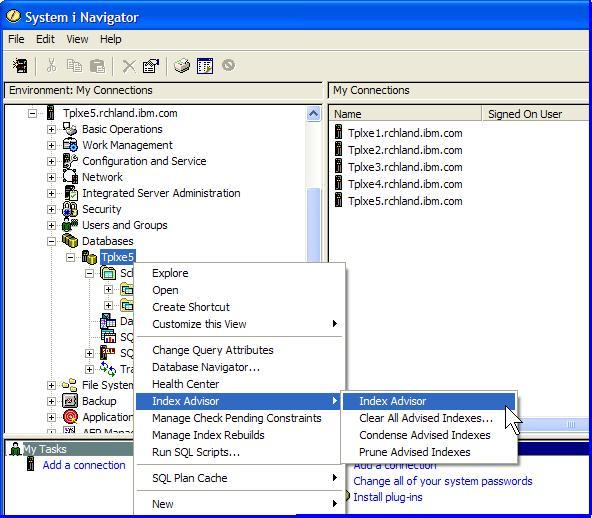Expand the Work Management node
The image size is (592, 518).
coord(51,145)
